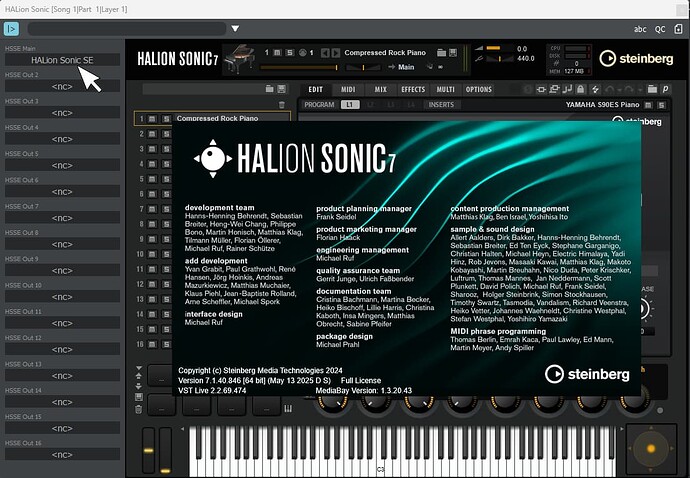This screenshot has height=478, width=690.
Task: Mute slot 13 in the slot rack
Action: click(152, 299)
